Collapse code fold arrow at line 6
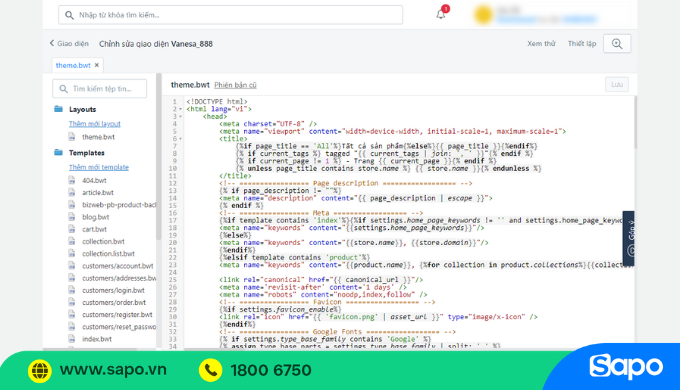Viewport: 680px width, 390px height. click(180, 139)
